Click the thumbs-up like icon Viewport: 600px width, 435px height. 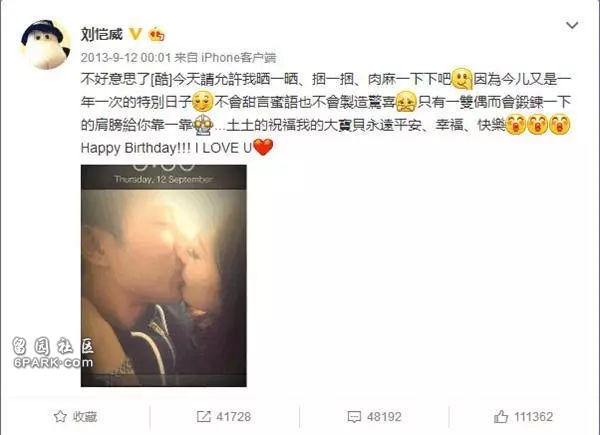(501, 416)
